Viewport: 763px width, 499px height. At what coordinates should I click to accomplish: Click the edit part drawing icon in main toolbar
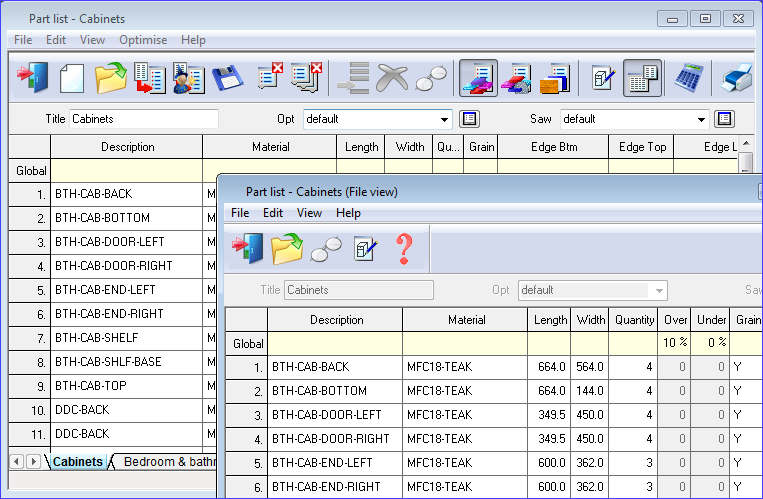(603, 78)
